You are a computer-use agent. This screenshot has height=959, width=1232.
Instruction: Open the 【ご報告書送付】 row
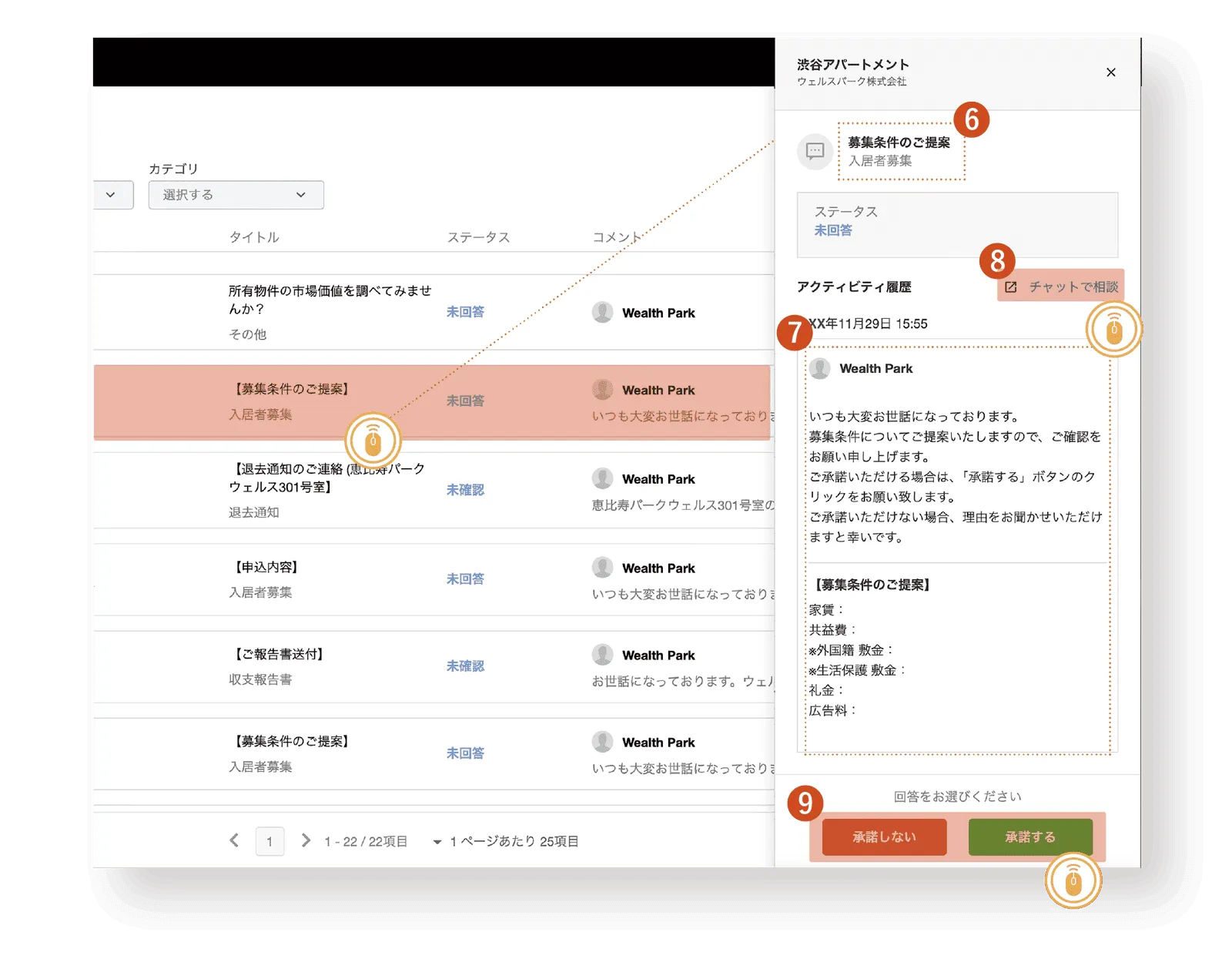pos(434,666)
